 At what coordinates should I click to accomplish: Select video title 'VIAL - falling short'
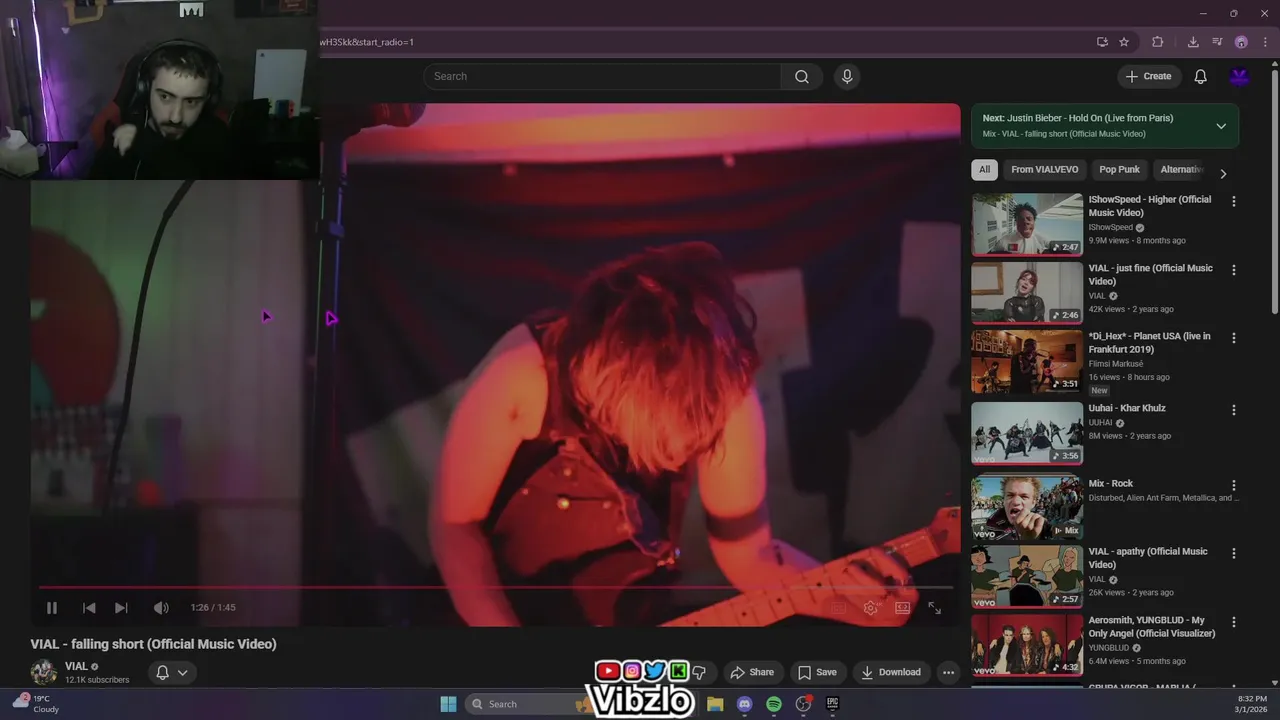[153, 644]
